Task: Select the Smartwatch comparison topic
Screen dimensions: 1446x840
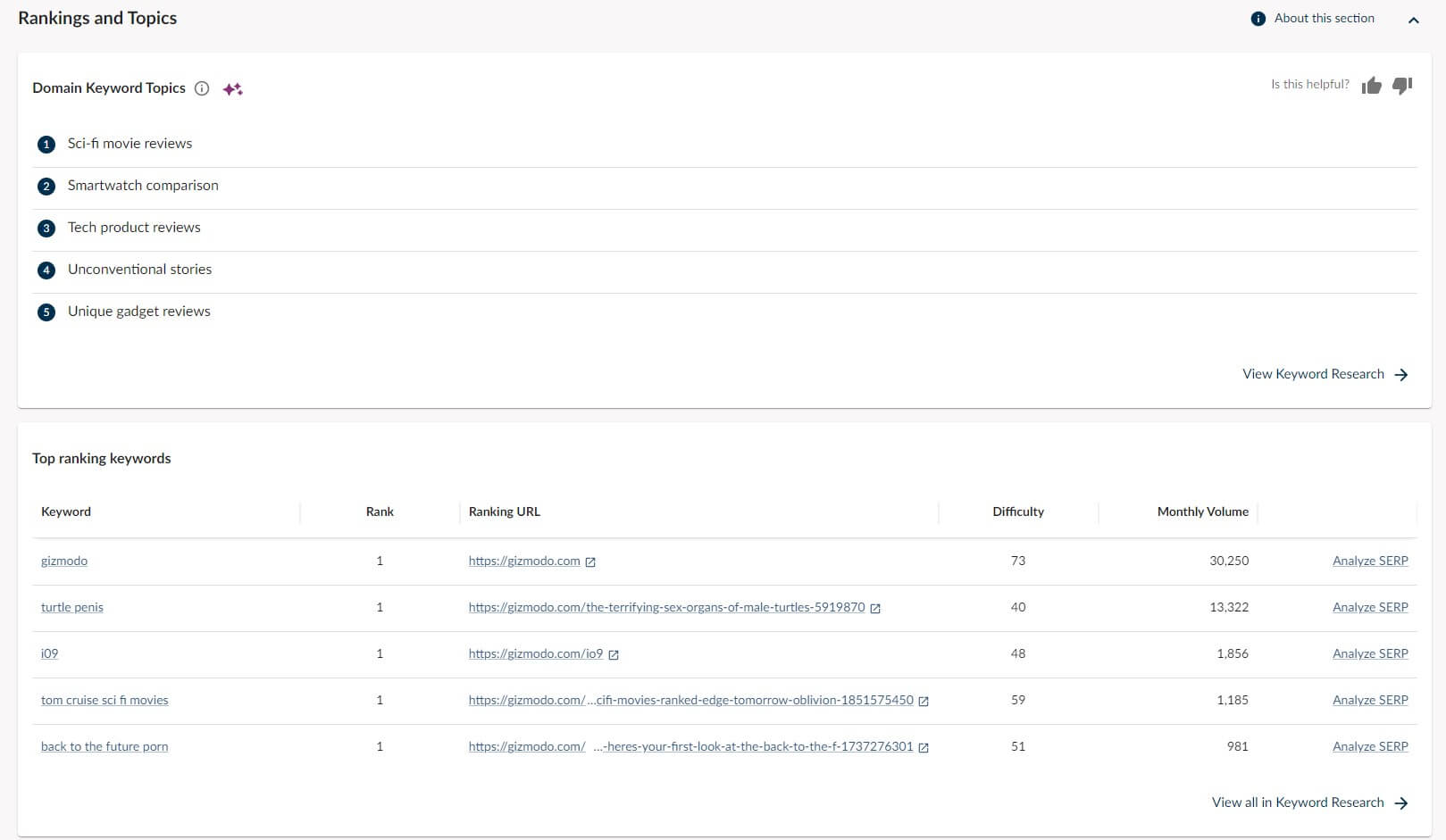Action: coord(142,186)
